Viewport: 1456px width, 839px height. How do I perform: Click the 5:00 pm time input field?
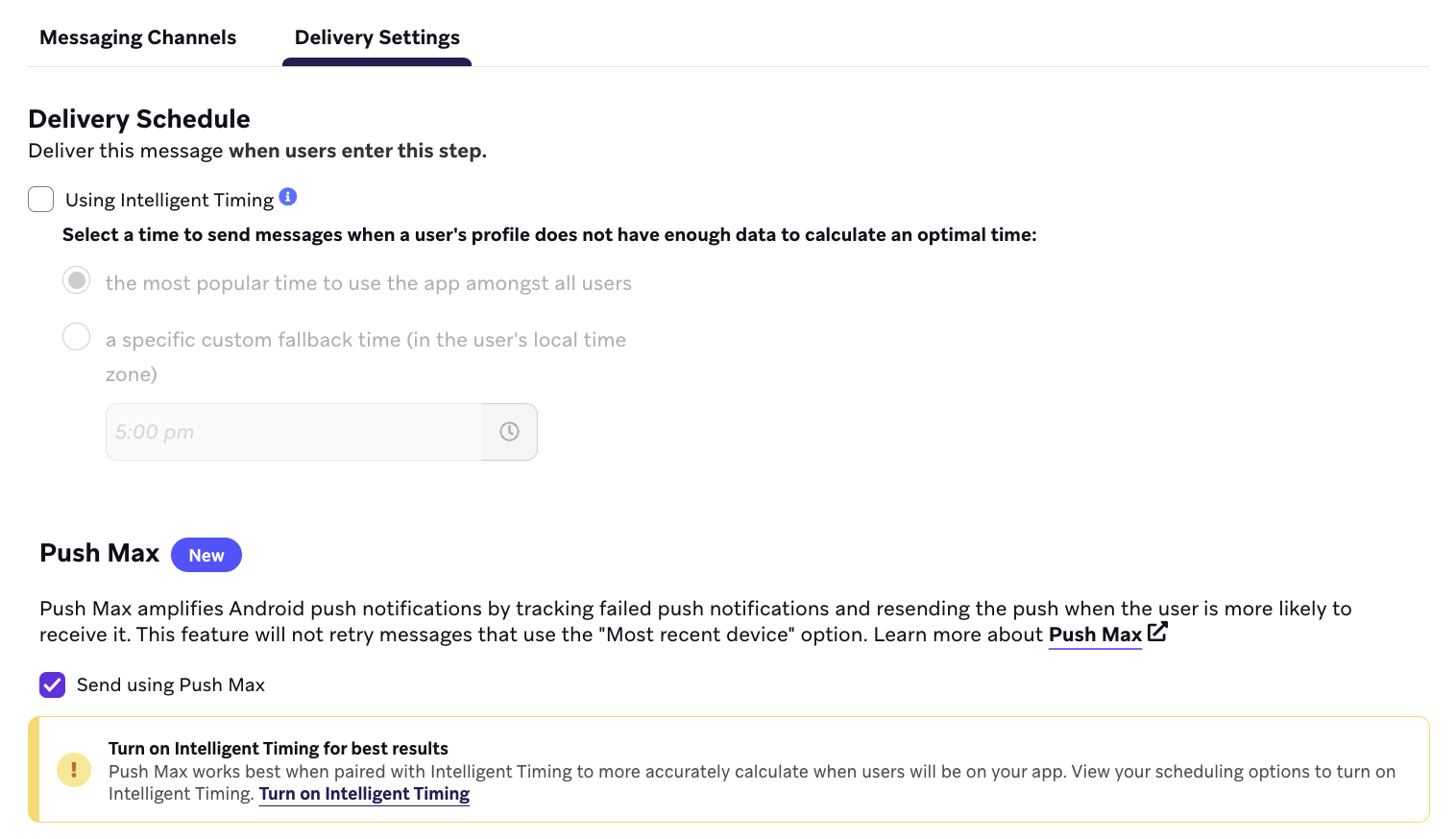click(x=288, y=432)
